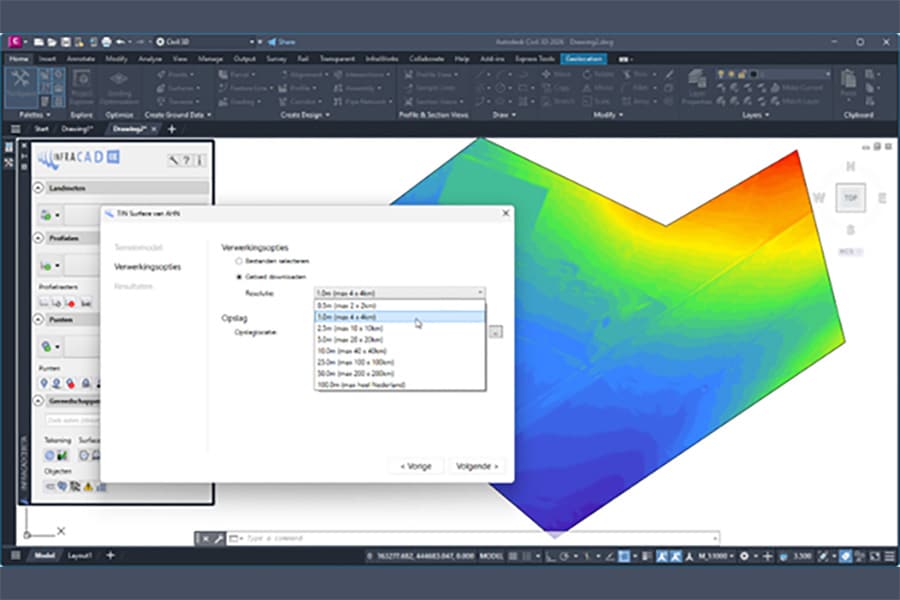Click the Stretch tool in Modify panel
The height and width of the screenshot is (600, 900).
557,101
